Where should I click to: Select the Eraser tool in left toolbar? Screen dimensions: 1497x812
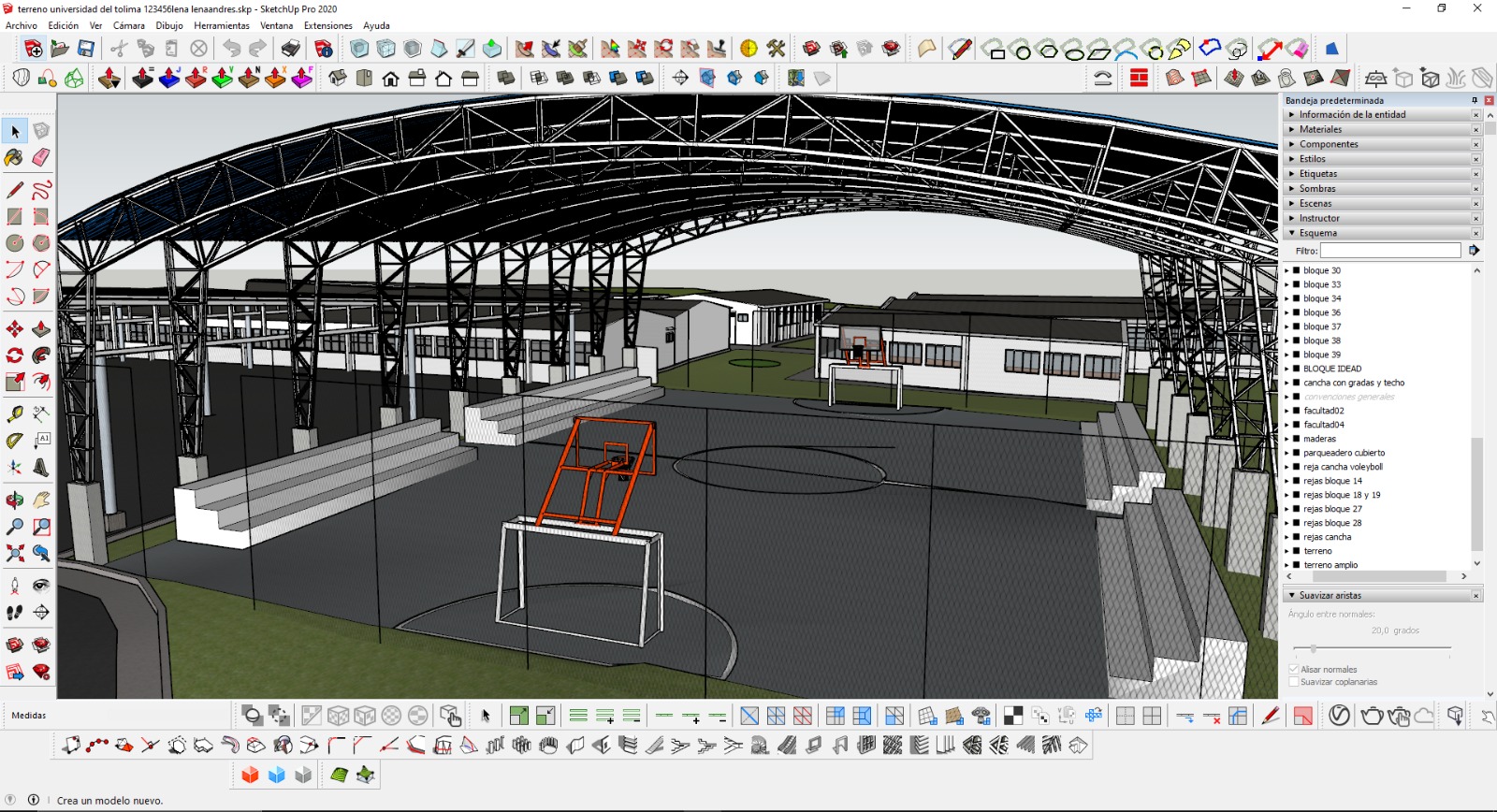tap(41, 158)
